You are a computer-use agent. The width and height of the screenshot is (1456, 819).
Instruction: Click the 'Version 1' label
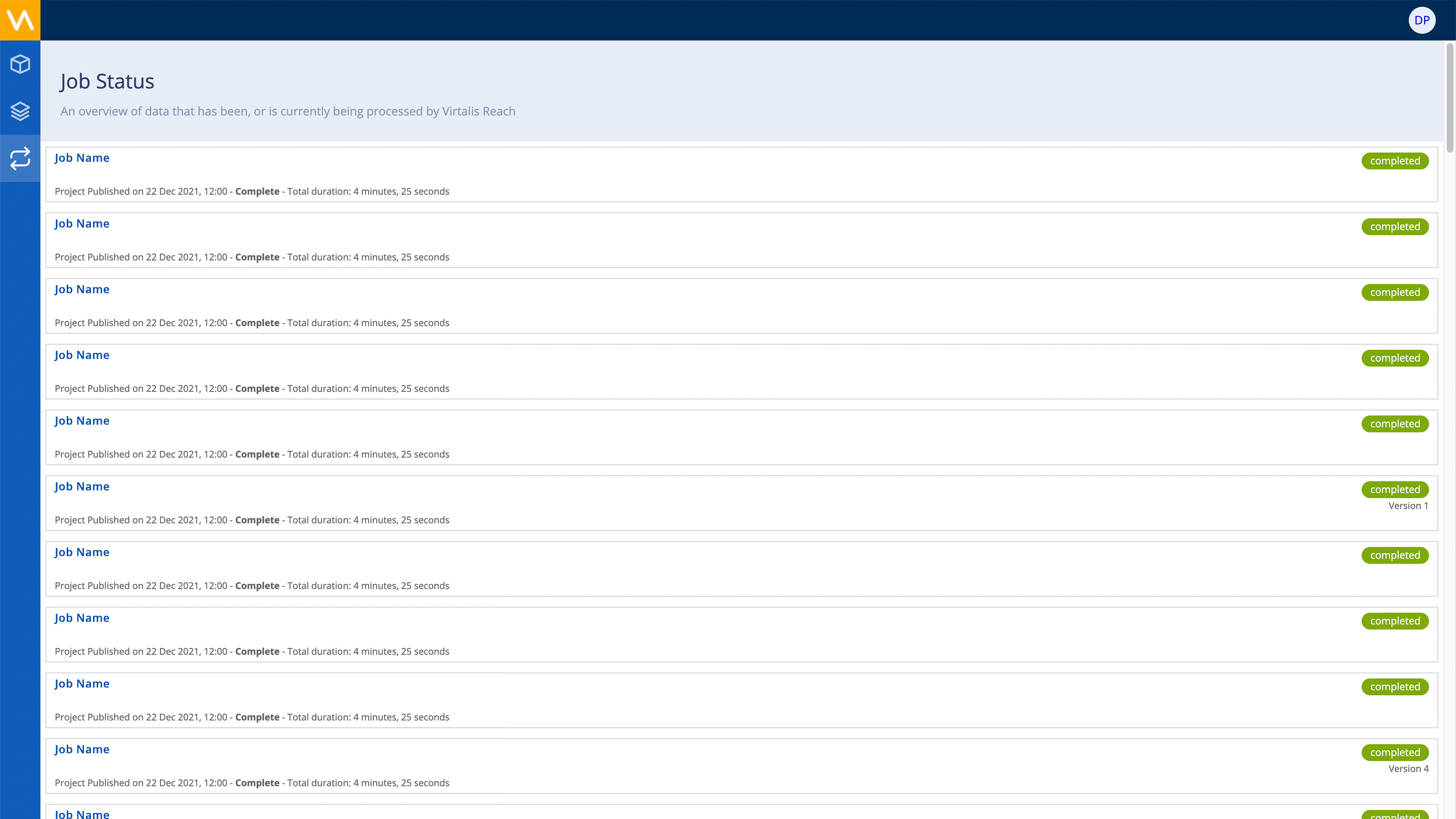click(x=1408, y=506)
